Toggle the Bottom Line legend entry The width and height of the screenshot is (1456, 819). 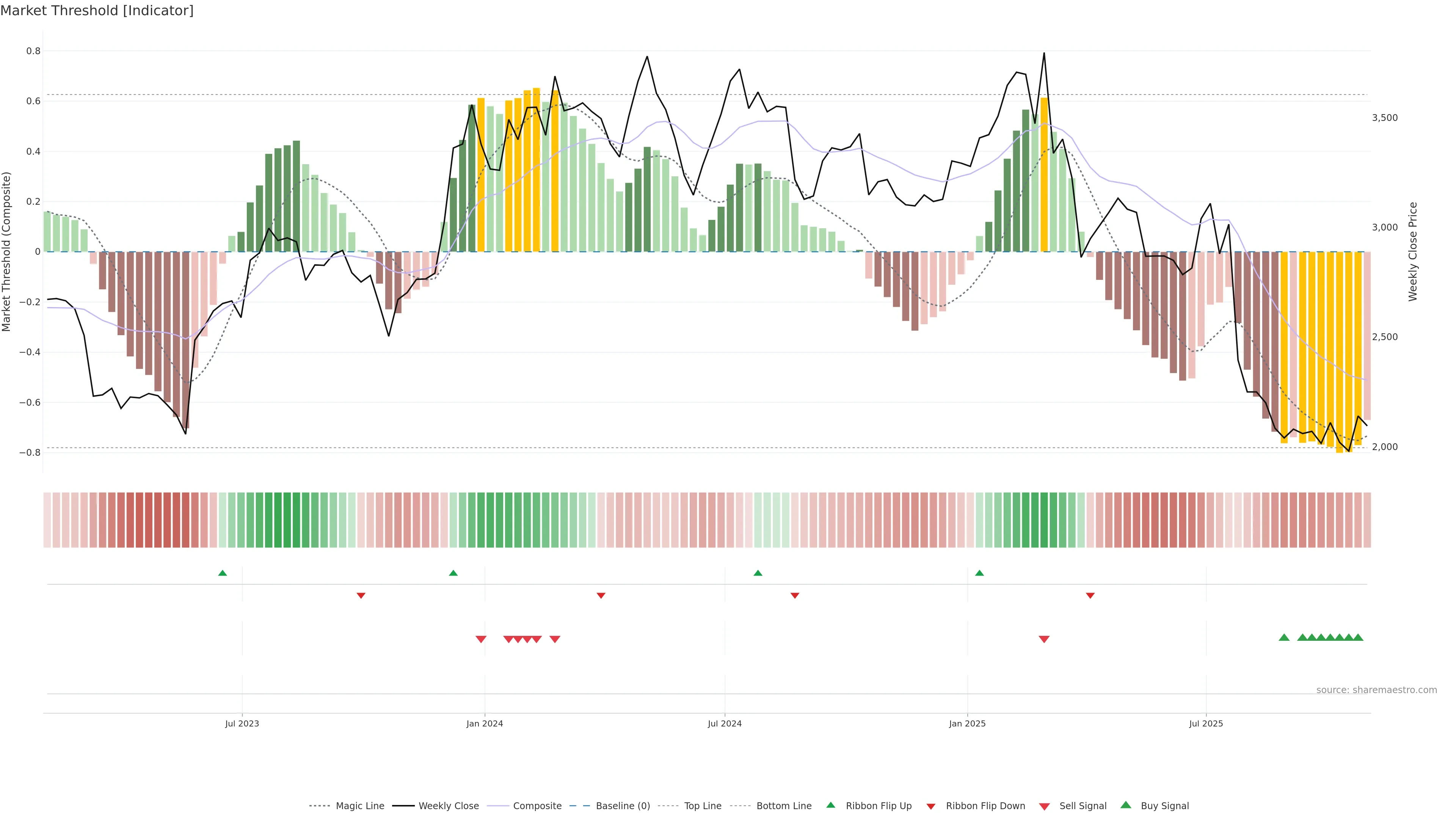(783, 806)
